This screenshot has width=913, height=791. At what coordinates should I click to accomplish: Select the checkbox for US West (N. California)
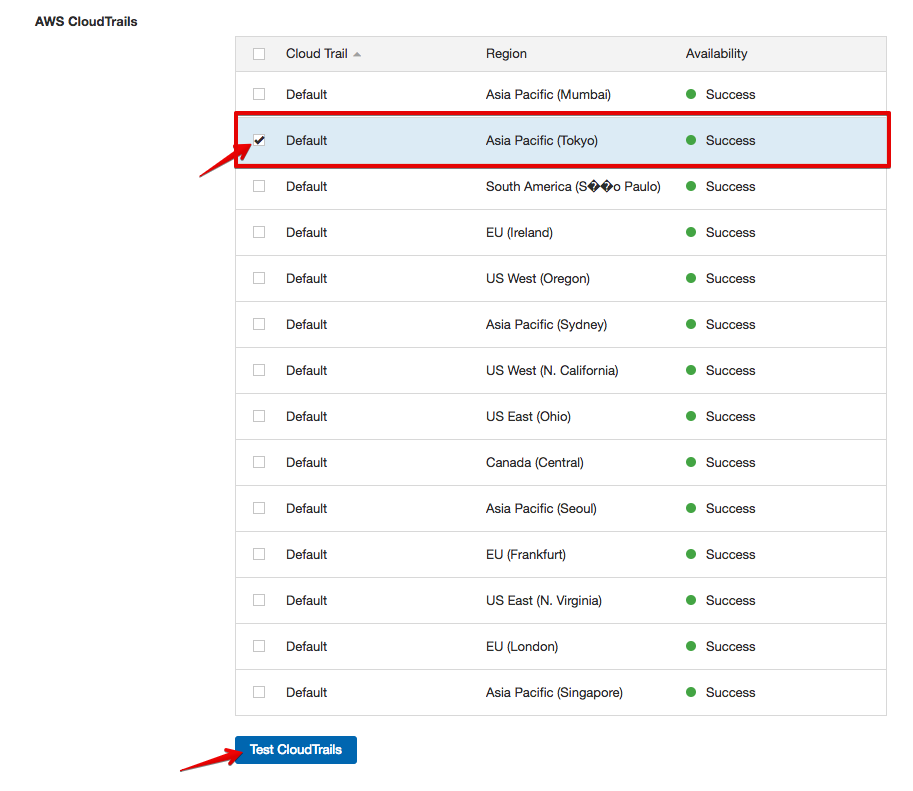point(259,370)
